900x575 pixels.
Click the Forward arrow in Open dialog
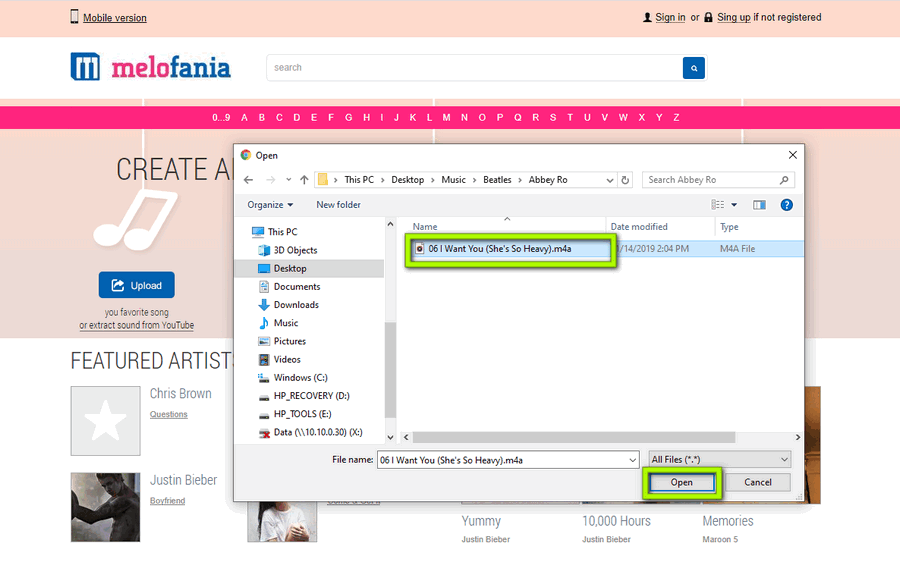coord(270,180)
